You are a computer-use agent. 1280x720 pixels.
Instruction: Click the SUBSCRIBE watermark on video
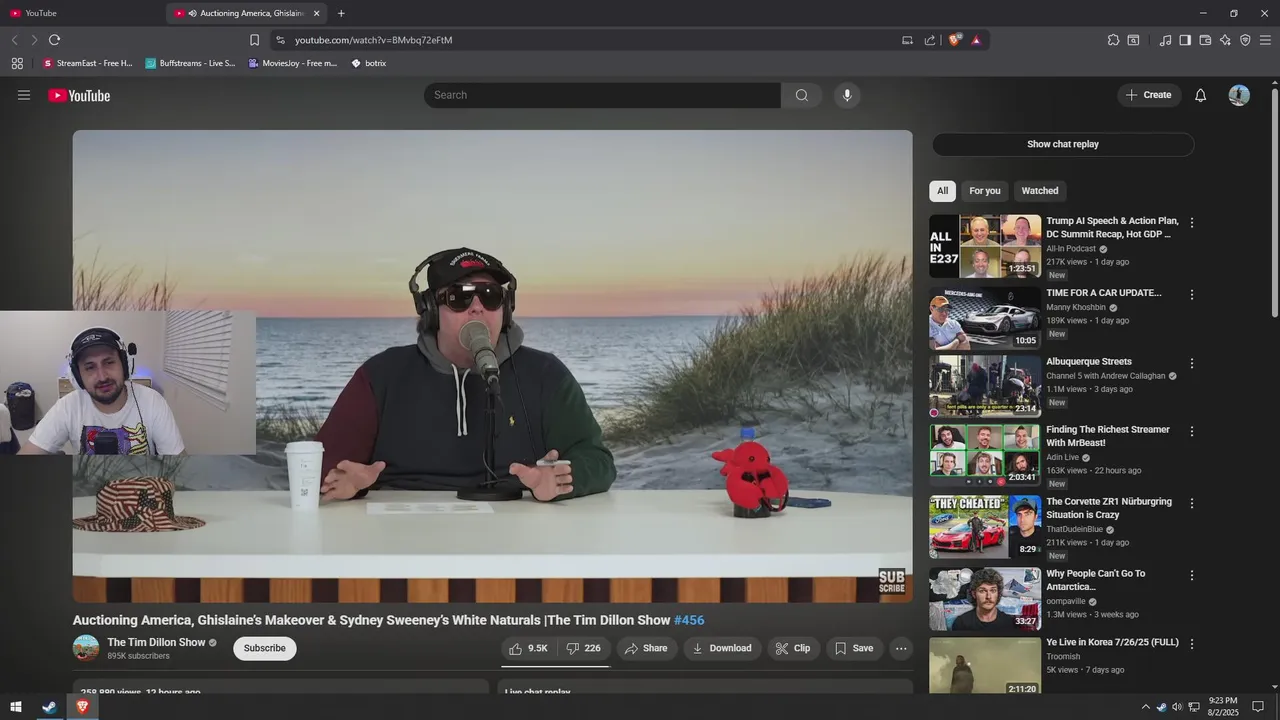[x=892, y=581]
